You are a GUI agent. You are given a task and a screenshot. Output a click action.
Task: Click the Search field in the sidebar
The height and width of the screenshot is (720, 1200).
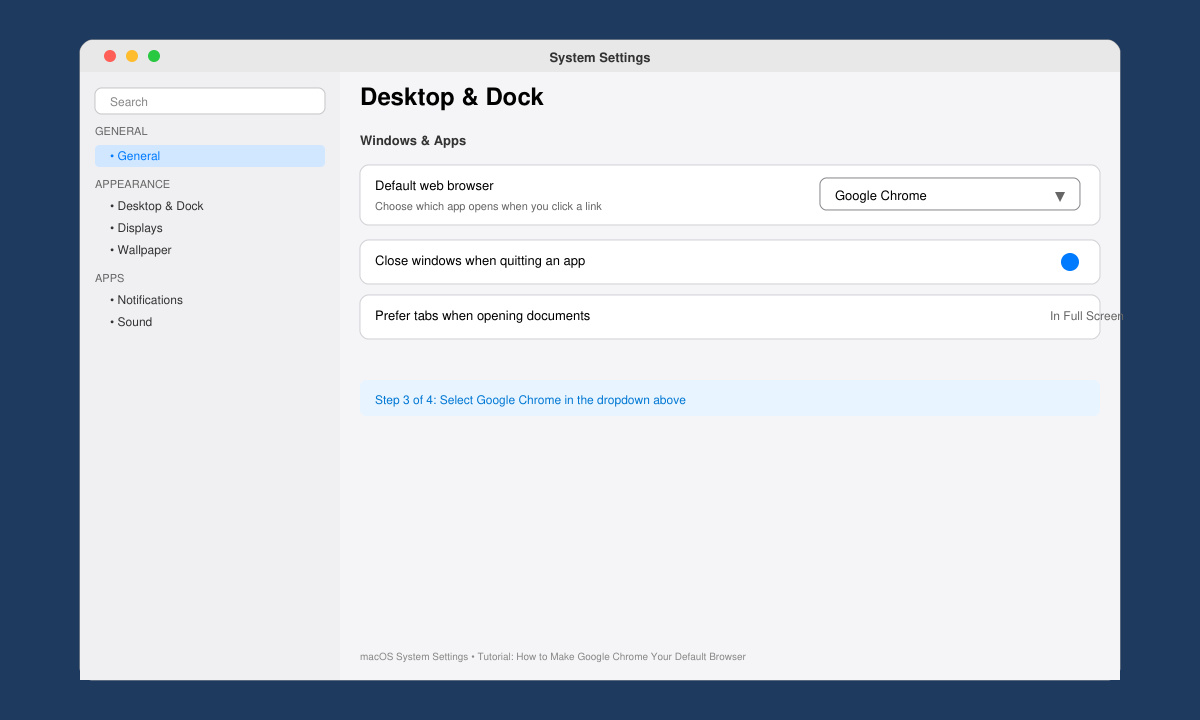point(210,101)
